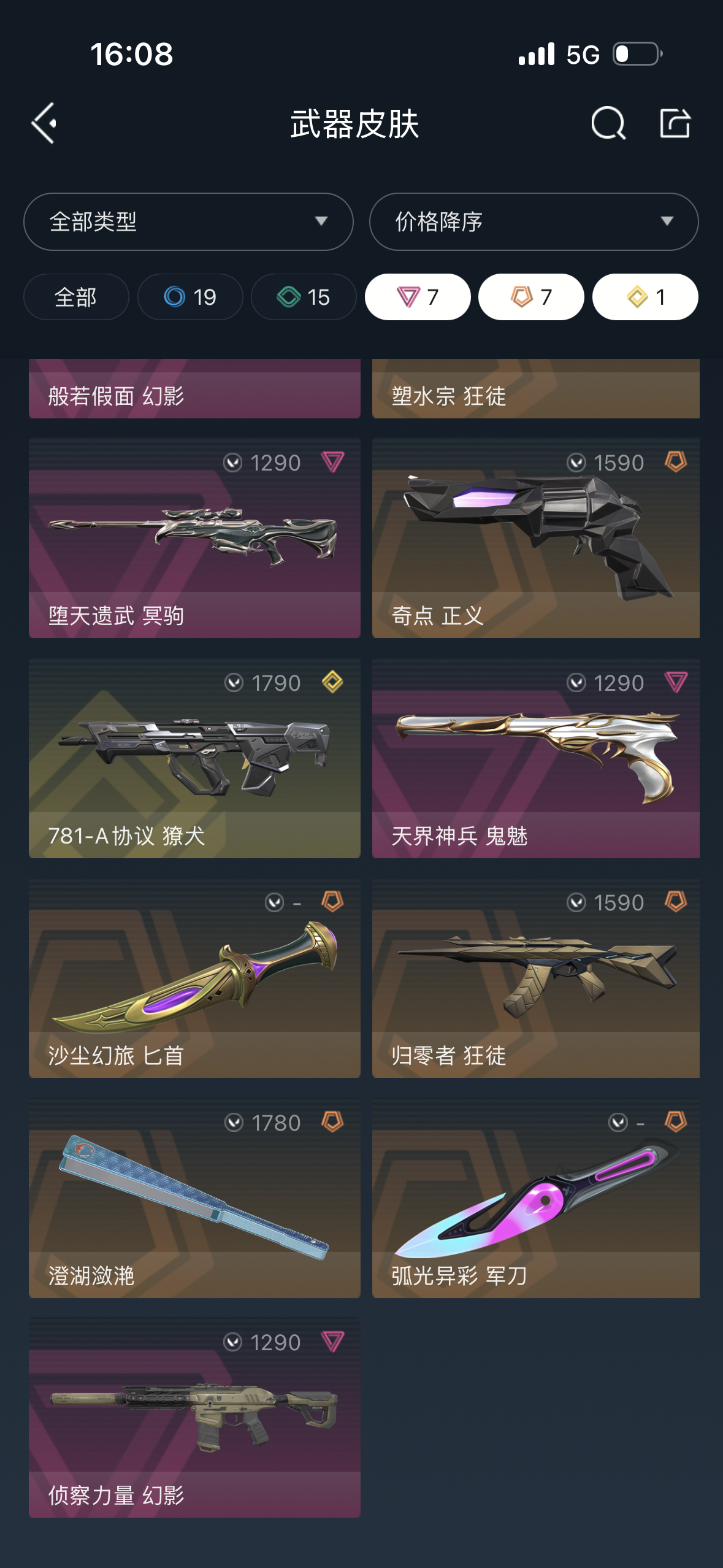This screenshot has height=1568, width=723.
Task: Click the currency icon beside 1780 on 澄湖潋滟
Action: (234, 1123)
